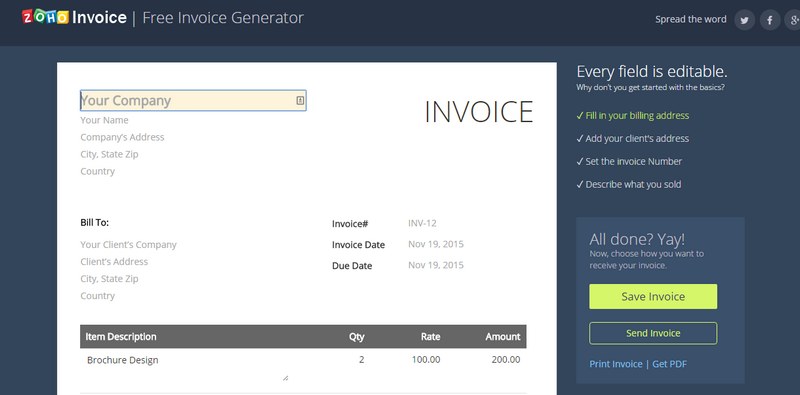The height and width of the screenshot is (395, 800).
Task: Click the 'Free Invoice Generator' heading
Action: pyautogui.click(x=223, y=18)
